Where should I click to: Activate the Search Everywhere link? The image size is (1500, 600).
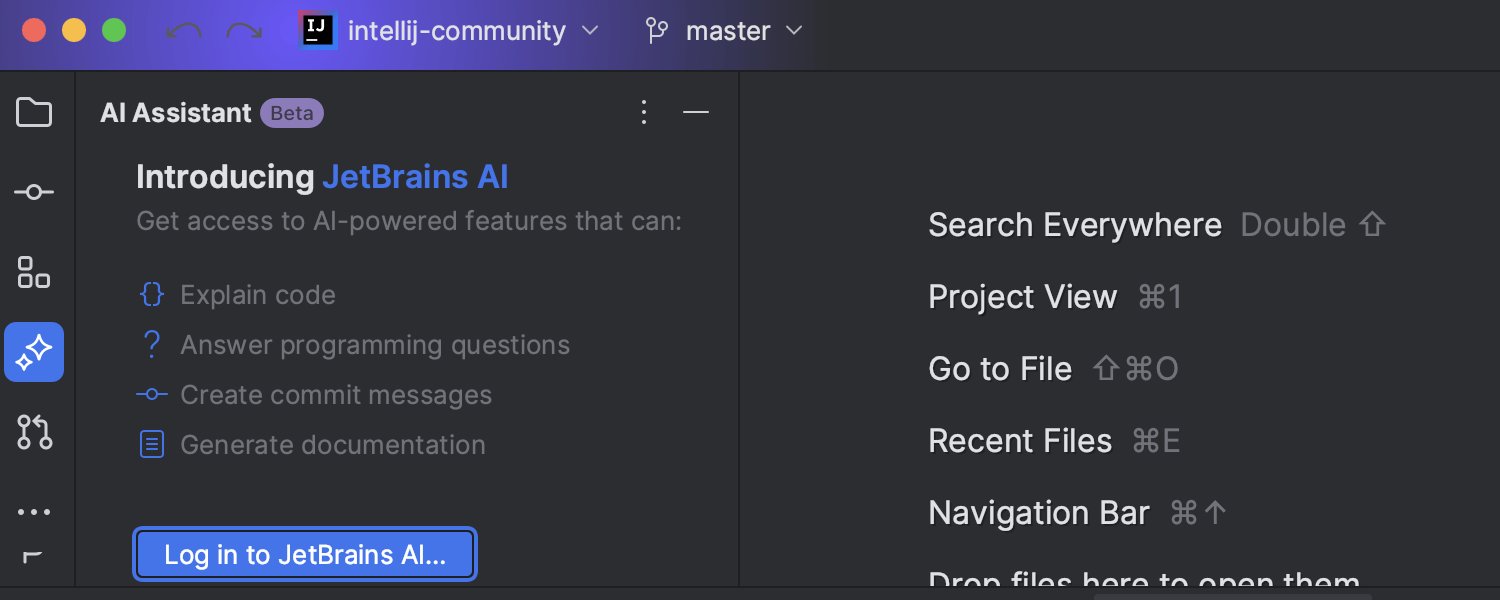click(1075, 224)
